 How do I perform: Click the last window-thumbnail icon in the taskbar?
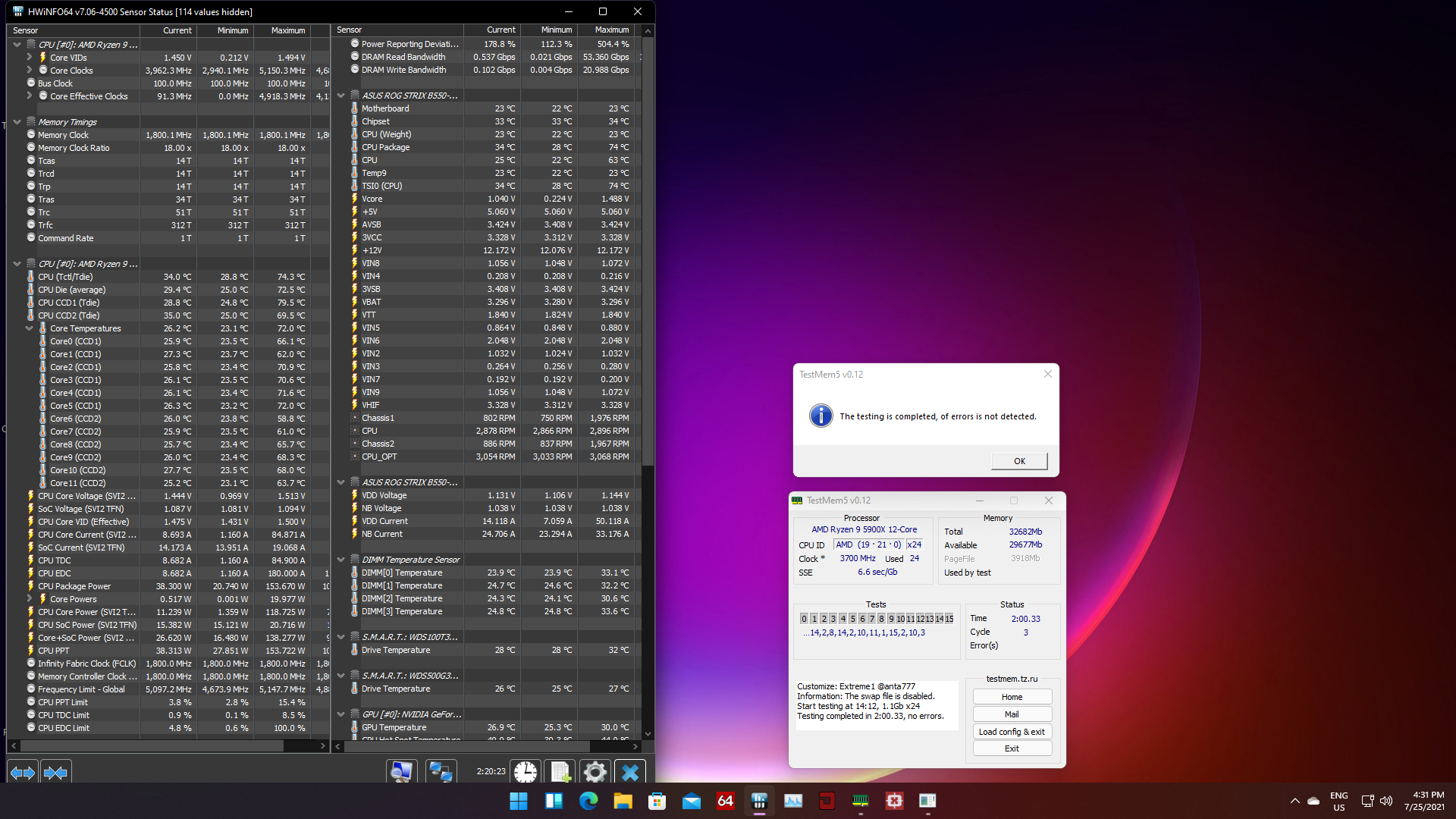pos(927,801)
